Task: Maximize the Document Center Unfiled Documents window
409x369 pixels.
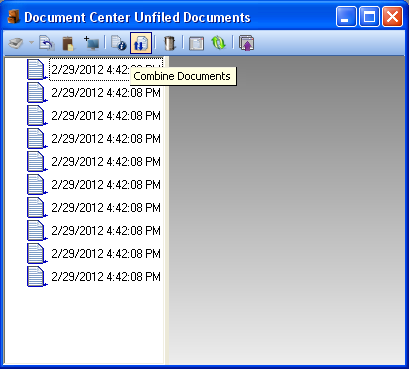Action: 369,17
